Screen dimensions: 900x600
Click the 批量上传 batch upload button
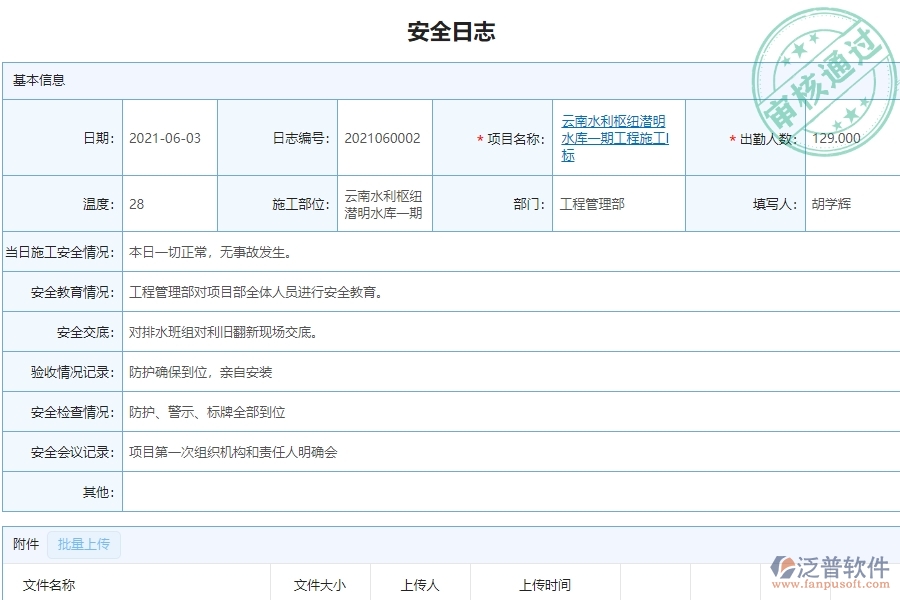tap(84, 544)
